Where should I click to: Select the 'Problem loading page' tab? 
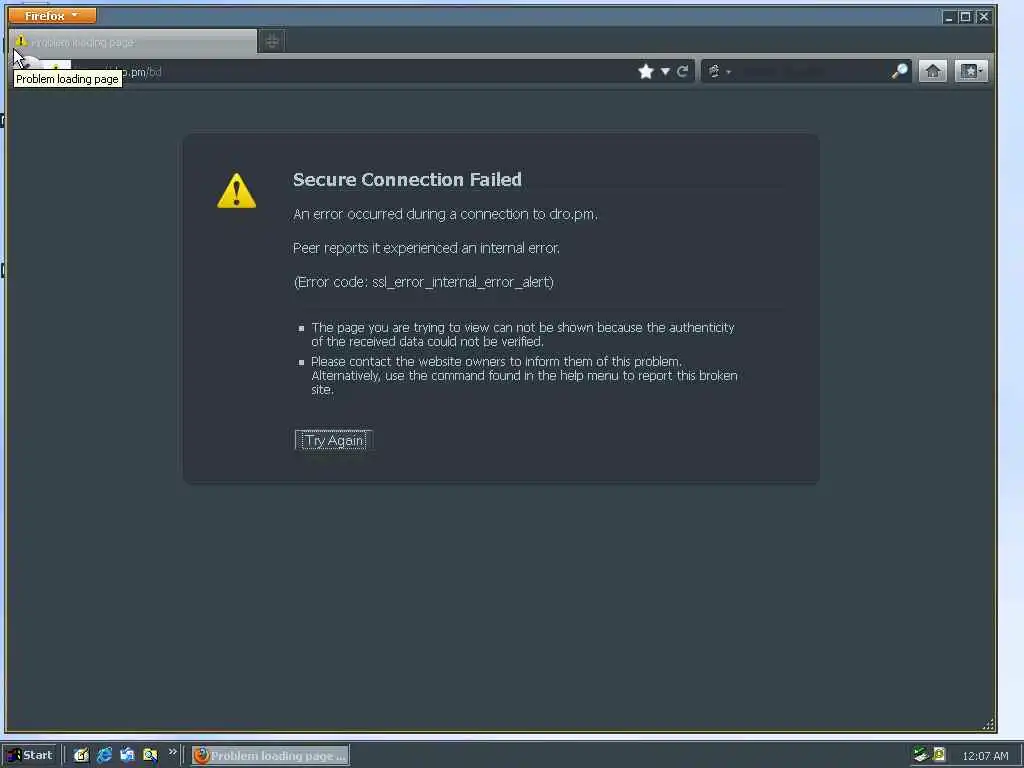133,42
